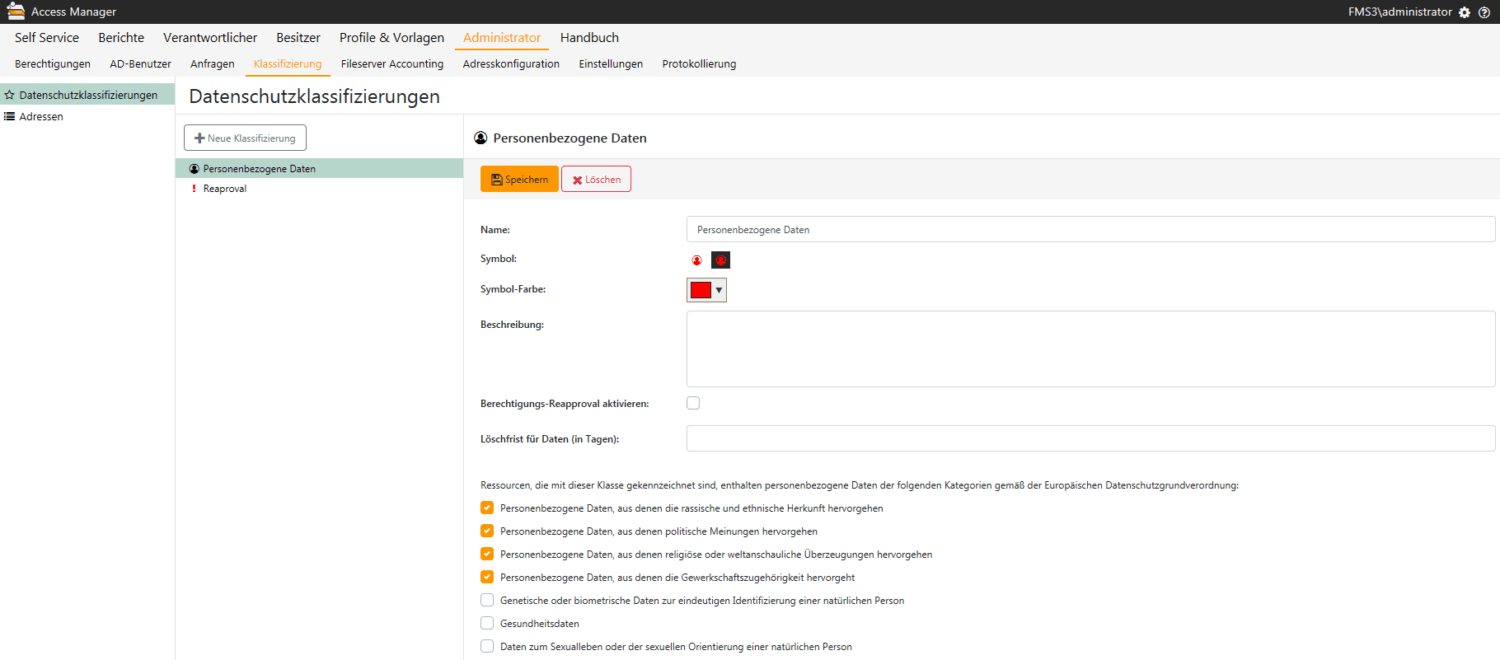Click the list icon beside Adressen
This screenshot has height=660, width=1500.
(9, 117)
